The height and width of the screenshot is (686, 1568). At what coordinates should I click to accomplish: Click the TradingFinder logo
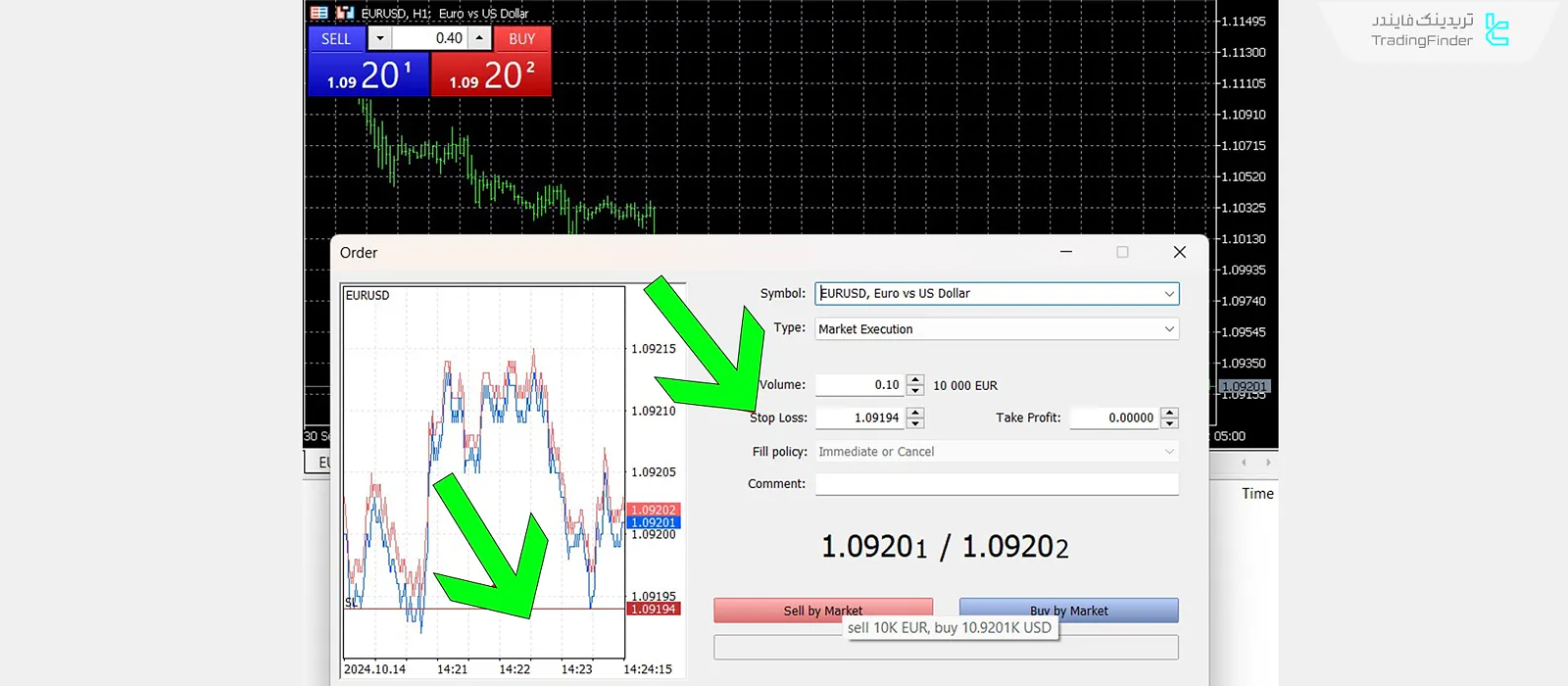pyautogui.click(x=1439, y=30)
